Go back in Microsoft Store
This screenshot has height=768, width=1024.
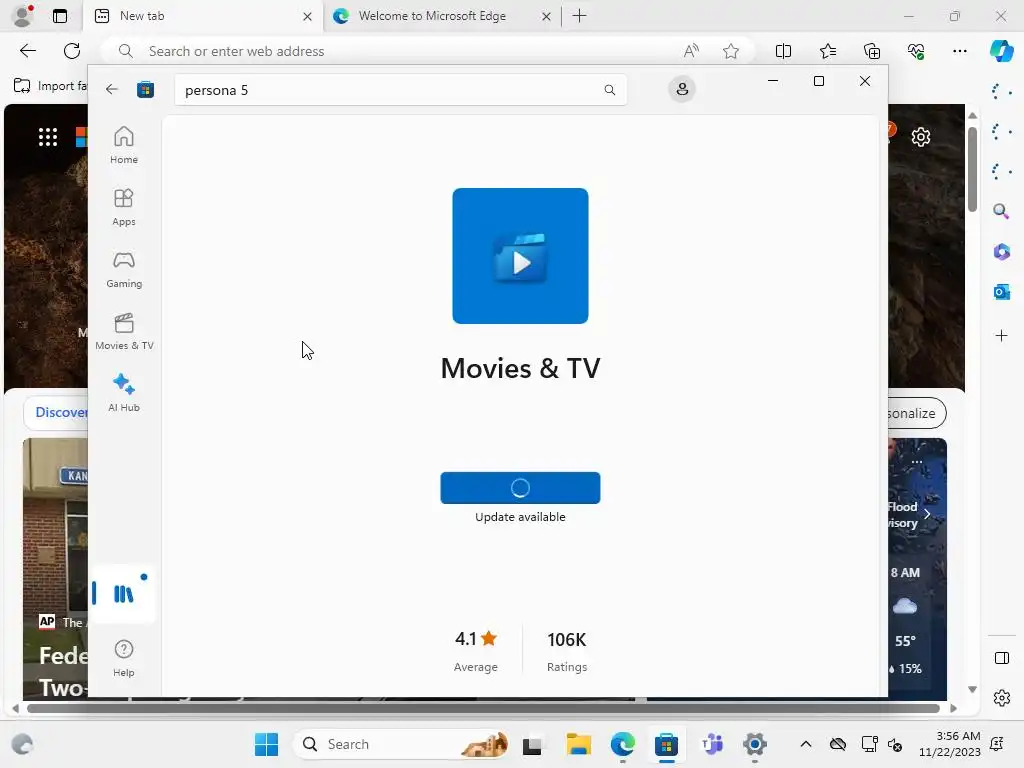112,89
